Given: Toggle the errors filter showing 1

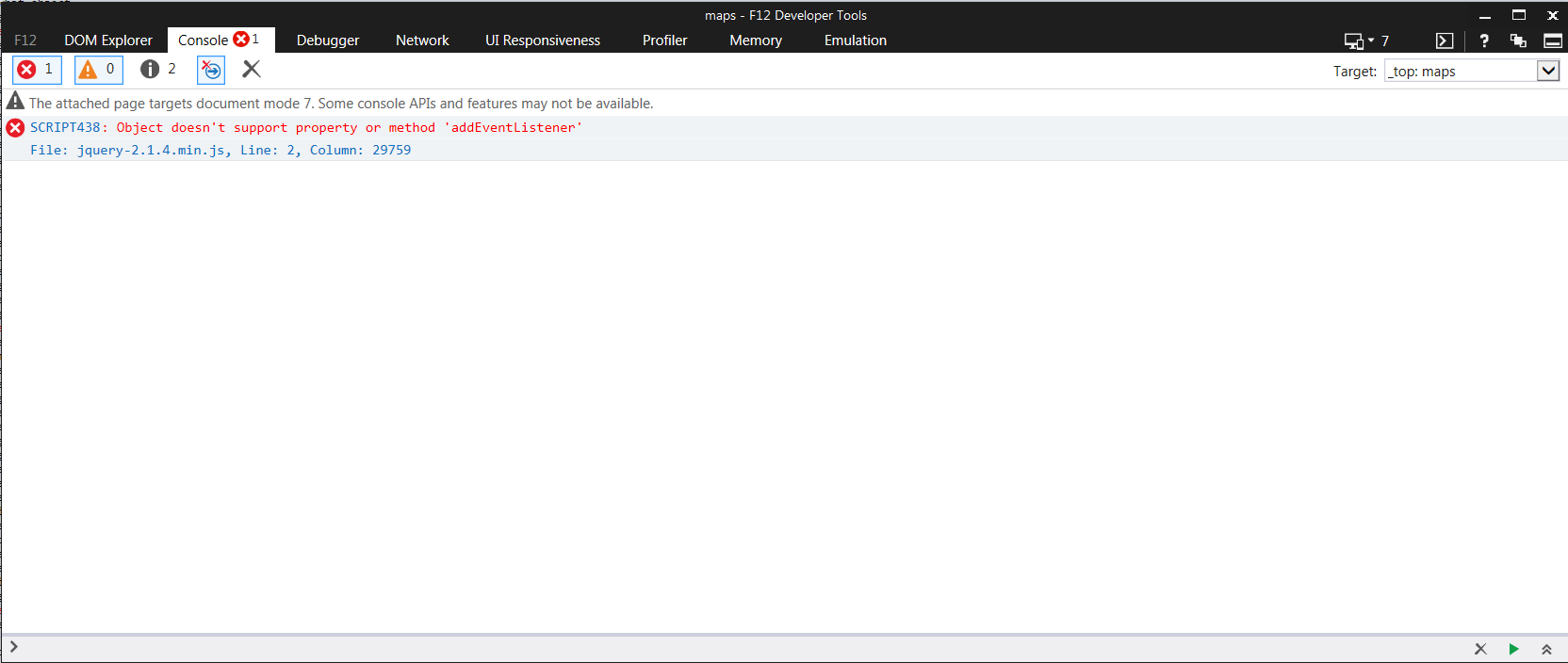Looking at the screenshot, I should tap(37, 70).
